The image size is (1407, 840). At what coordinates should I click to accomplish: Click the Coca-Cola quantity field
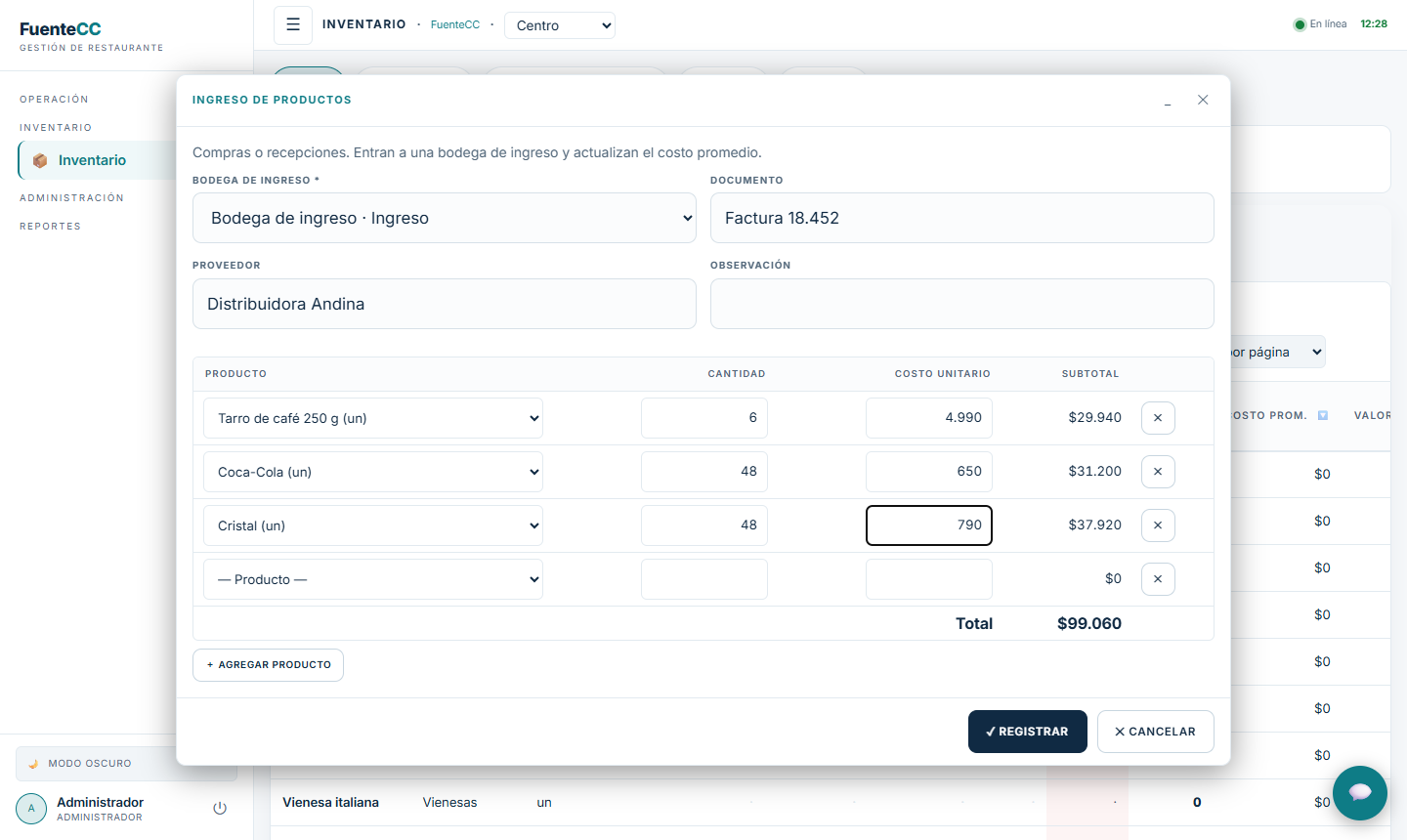[x=704, y=472]
